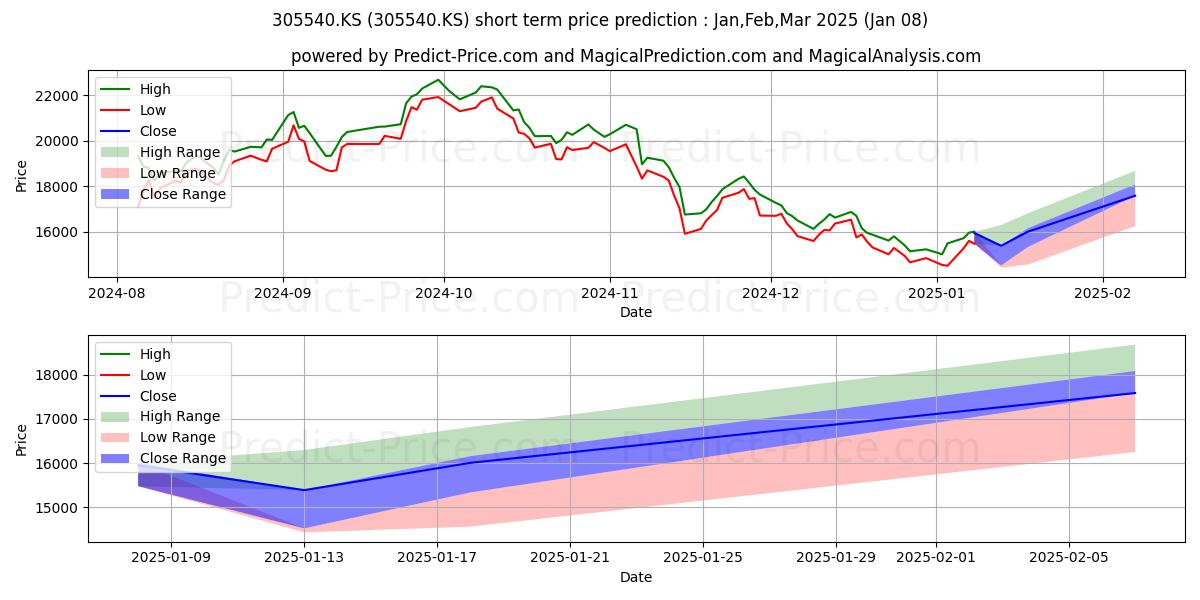Click the bottom chart x-axis label '2025-01-29'
Viewport: 1200px width, 600px height.
pos(836,558)
